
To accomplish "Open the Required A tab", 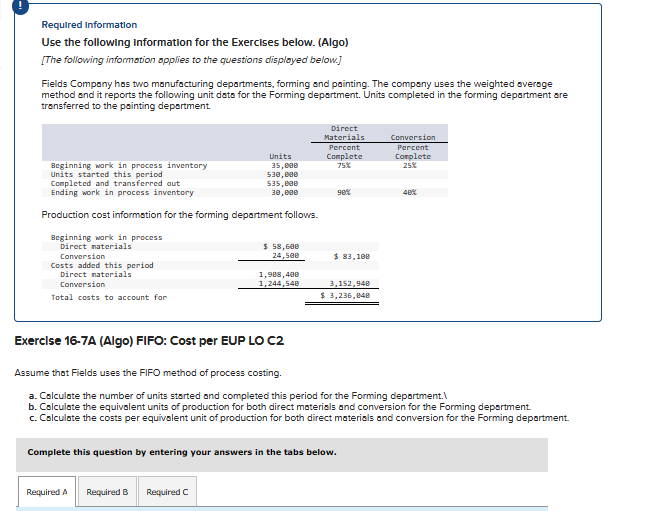I will pyautogui.click(x=47, y=492).
